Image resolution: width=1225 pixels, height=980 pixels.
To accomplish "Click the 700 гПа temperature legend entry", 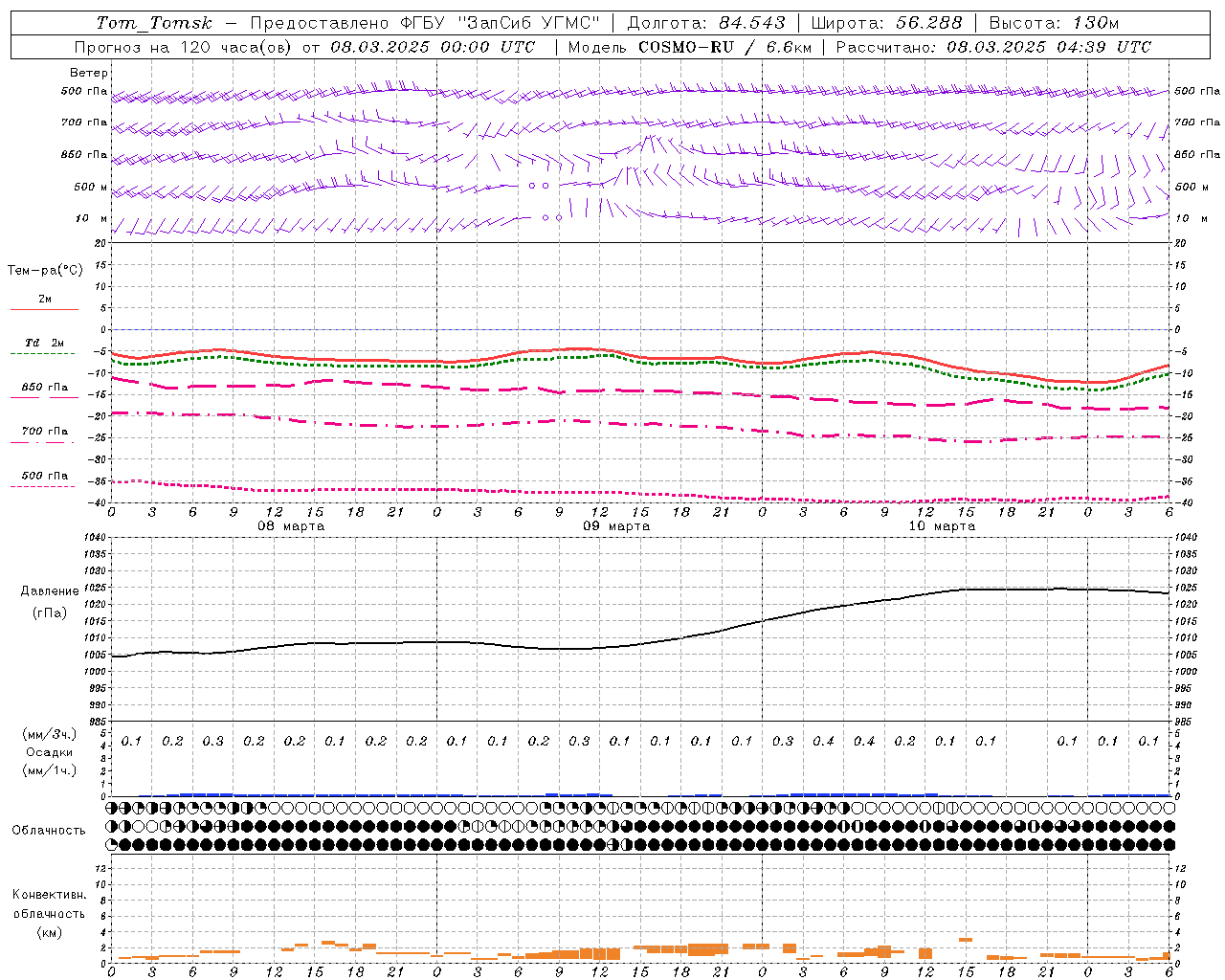I will [x=44, y=431].
